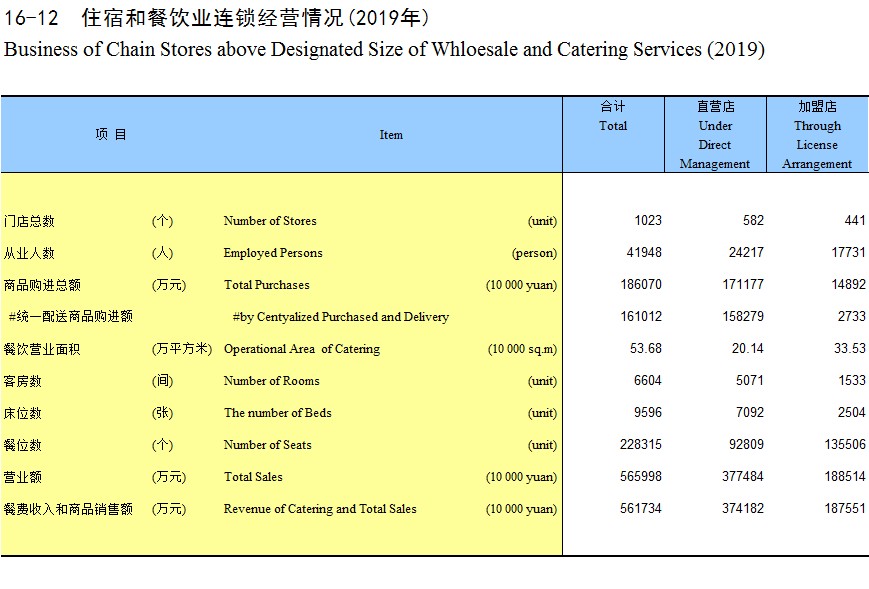Click the '项 目' column header
Screen dimensions: 869x589
tap(111, 135)
